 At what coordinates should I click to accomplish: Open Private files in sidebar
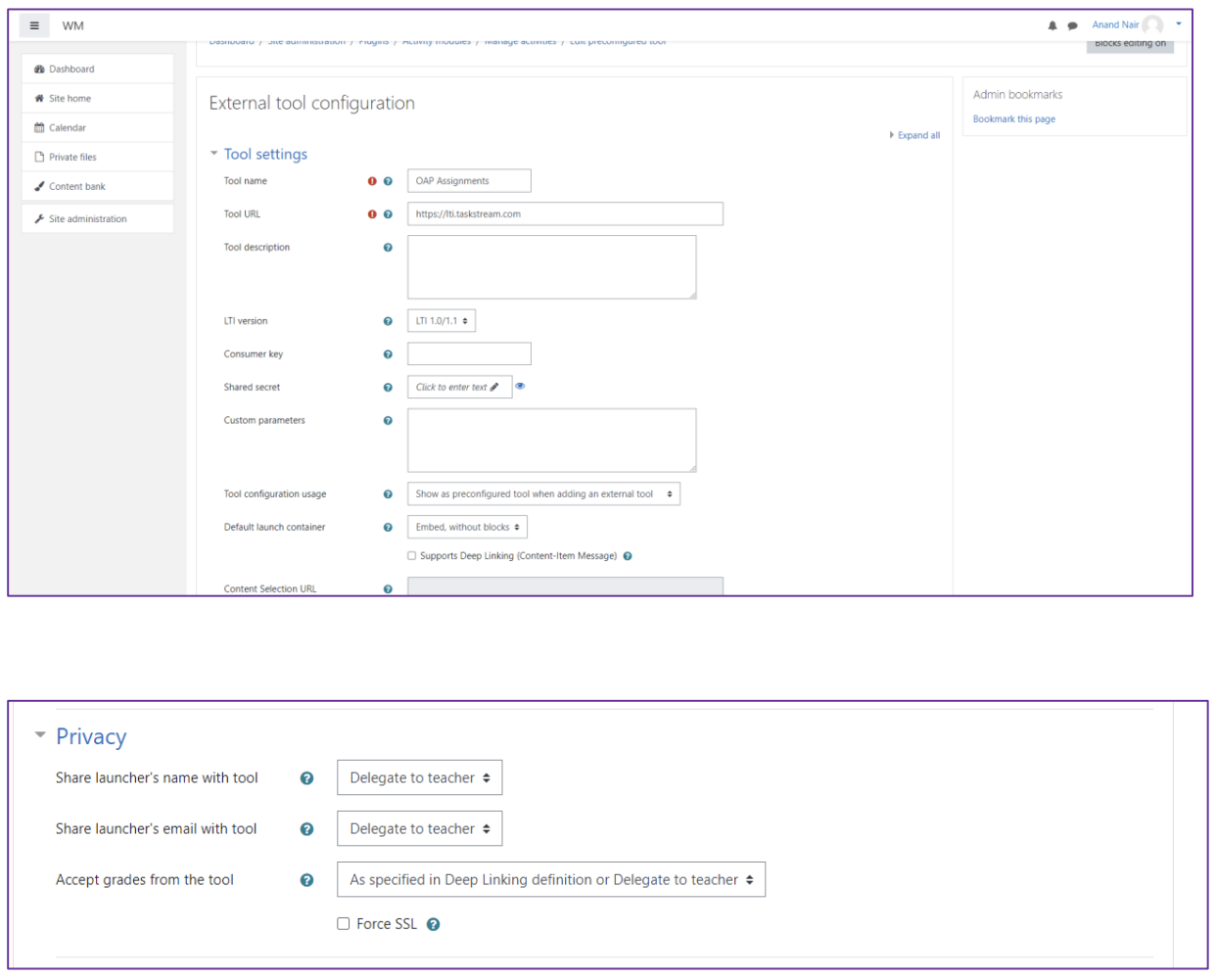click(x=97, y=158)
